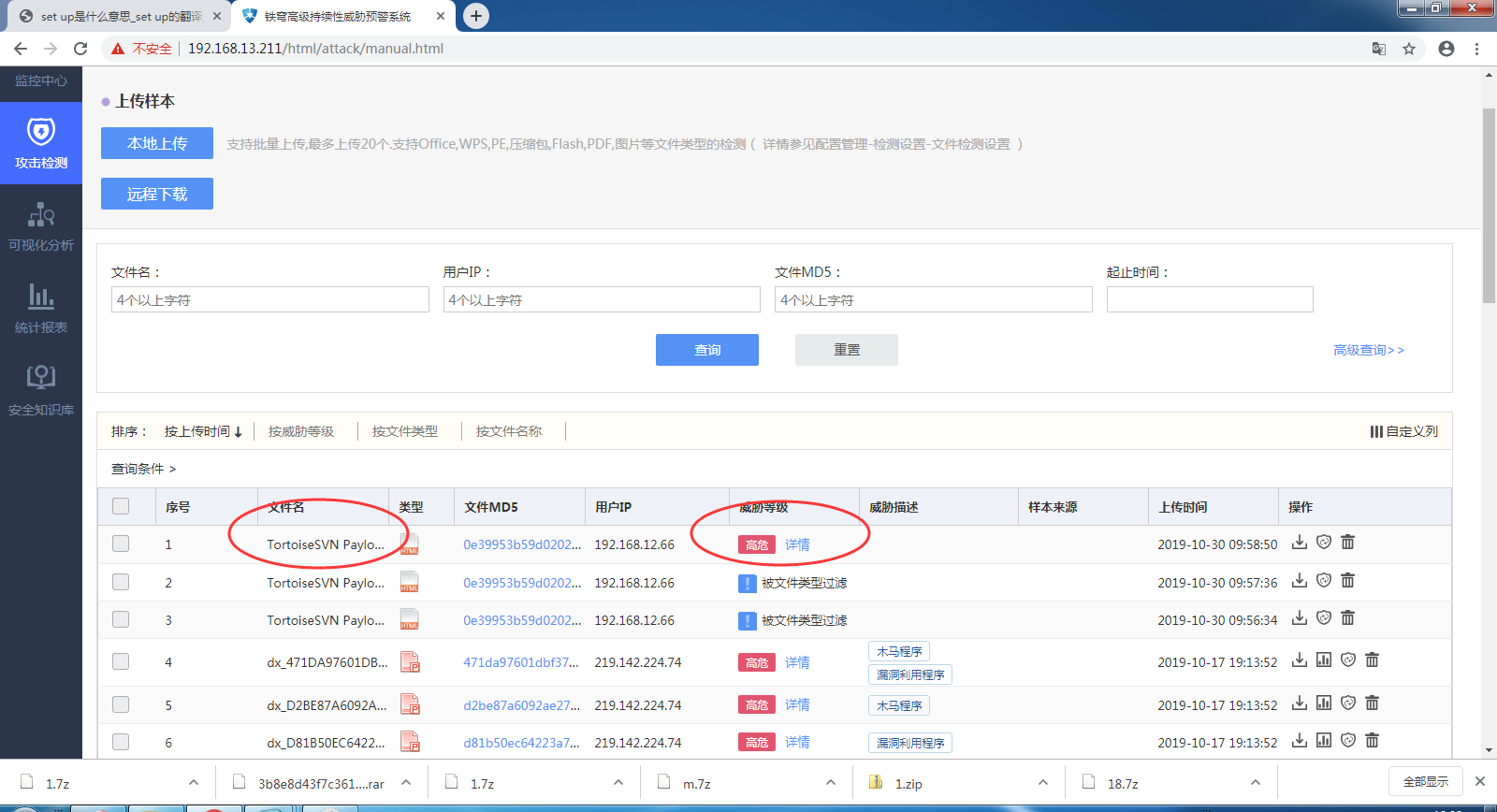Reload the page
The height and width of the screenshot is (812, 1497).
(80, 49)
